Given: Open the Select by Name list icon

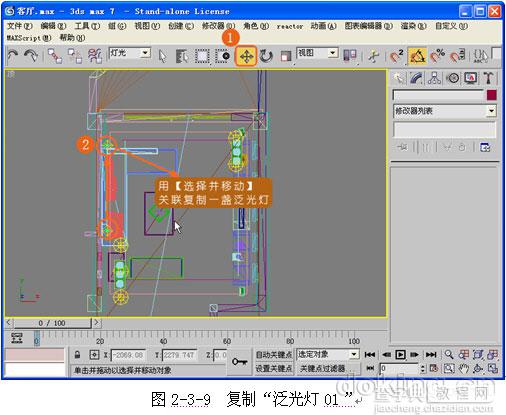Looking at the screenshot, I should pos(182,56).
